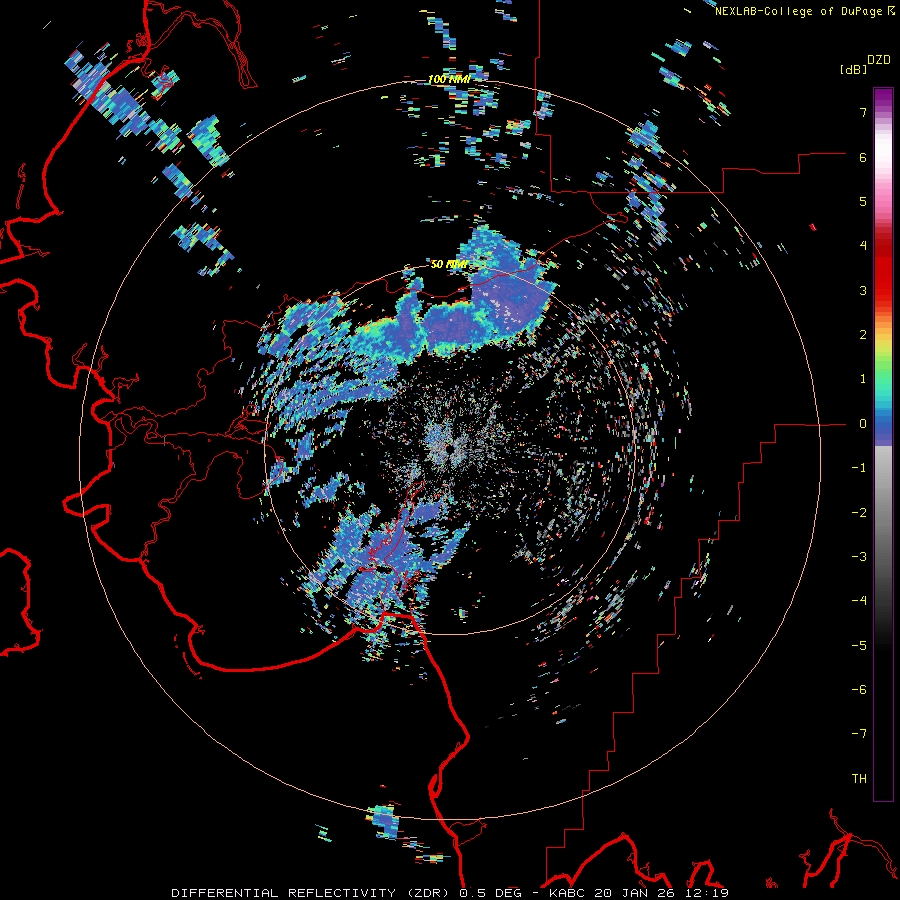Click the legend value -5
Image resolution: width=900 pixels, height=900 pixels.
(x=859, y=646)
